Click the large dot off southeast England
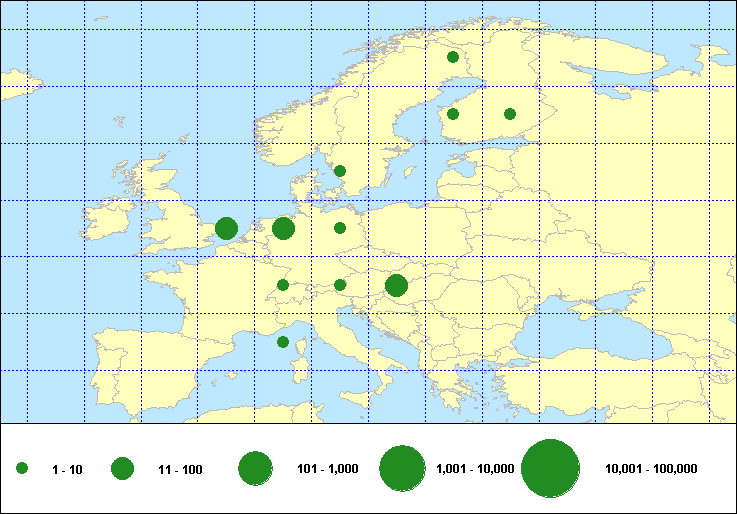Image resolution: width=737 pixels, height=514 pixels. (x=226, y=228)
